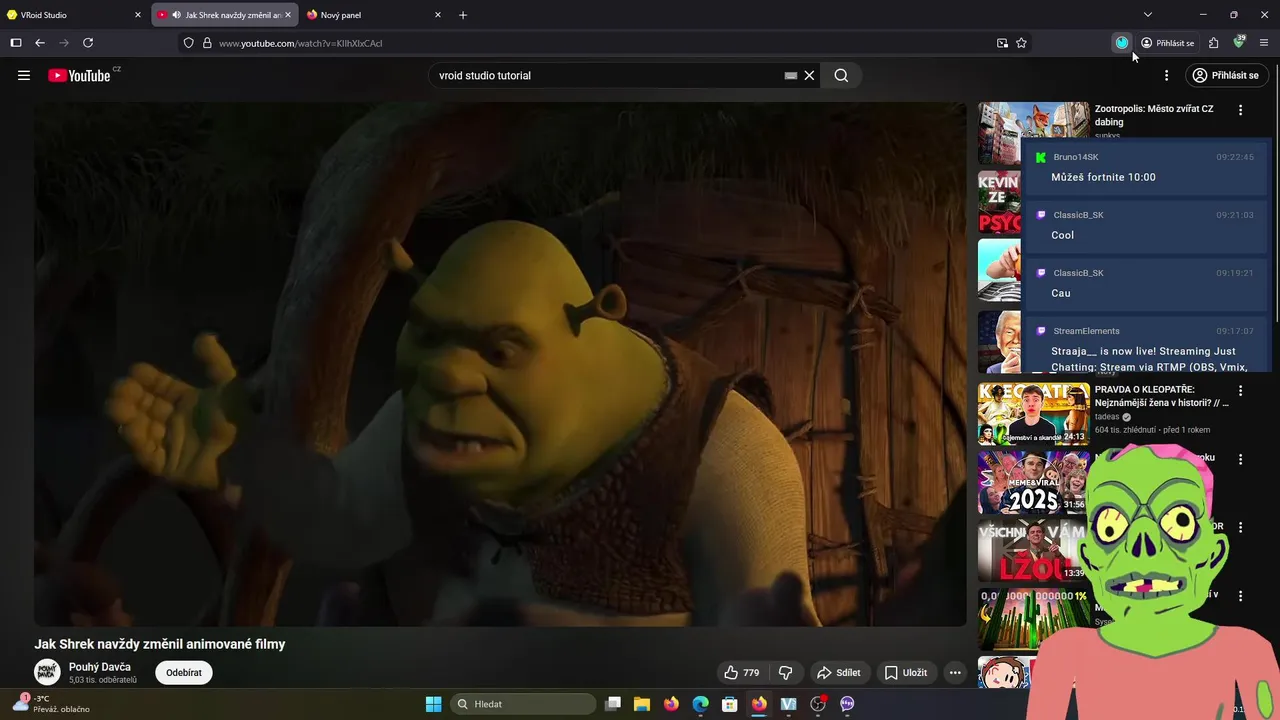Open more actions menu below video

click(x=955, y=673)
